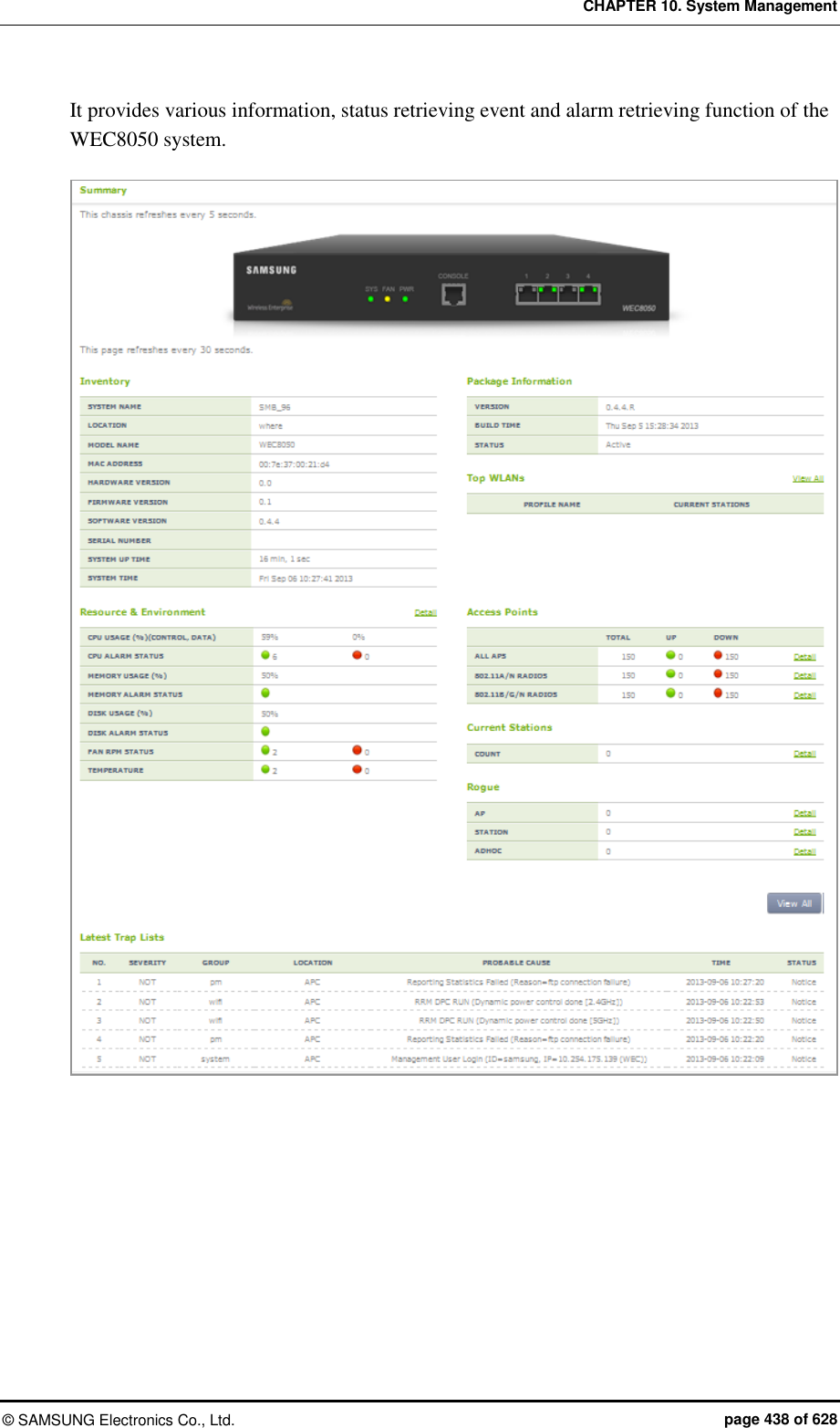Viewport: 840px width, 1428px height.
Task: Select Ethernet port 1 on the chassis image
Action: pyautogui.click(x=526, y=293)
